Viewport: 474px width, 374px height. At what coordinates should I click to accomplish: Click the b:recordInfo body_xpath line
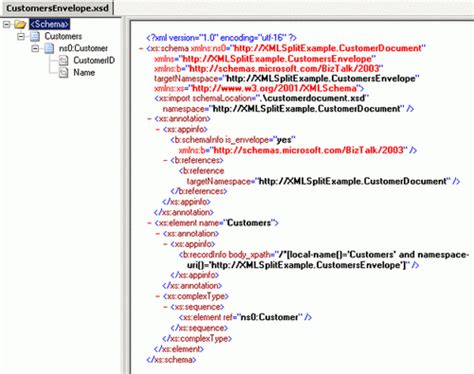(324, 260)
